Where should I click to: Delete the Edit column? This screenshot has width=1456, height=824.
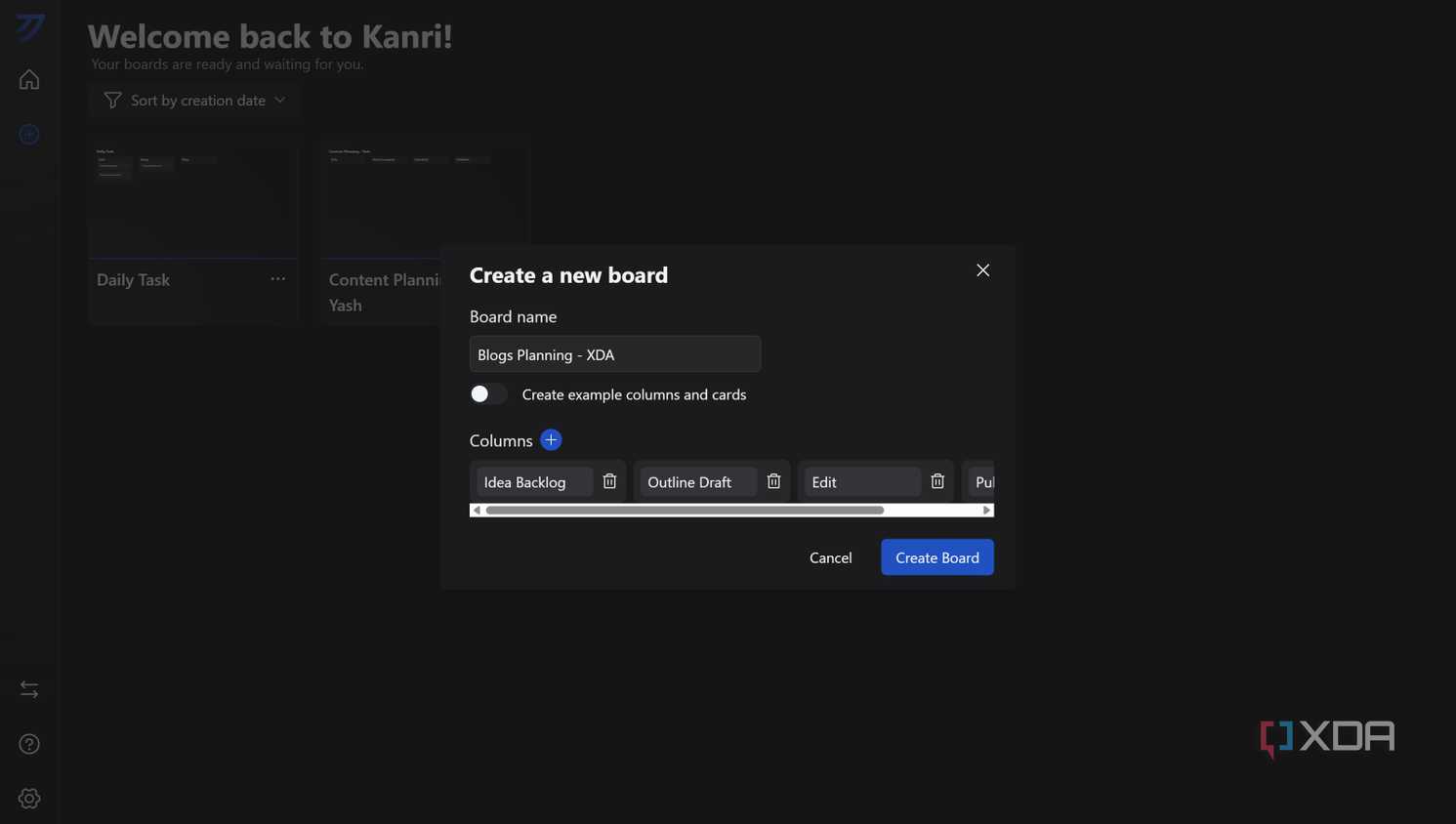(937, 481)
